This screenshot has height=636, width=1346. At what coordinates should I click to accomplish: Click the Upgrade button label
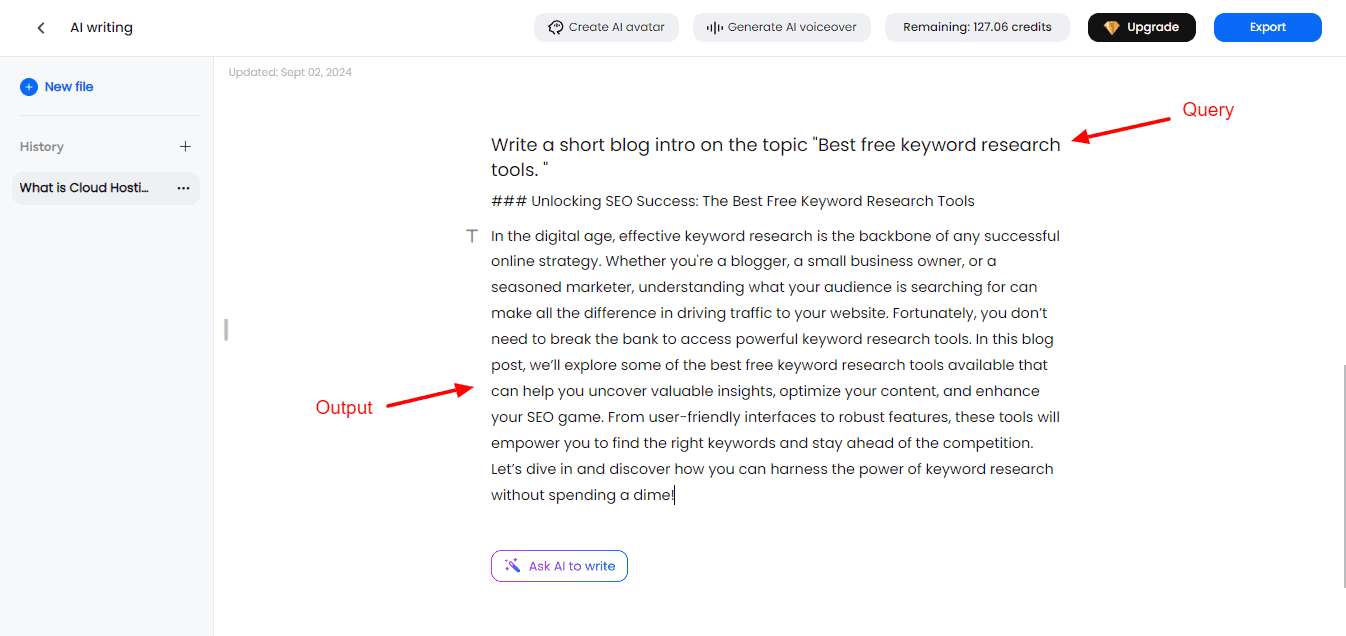(x=1152, y=28)
